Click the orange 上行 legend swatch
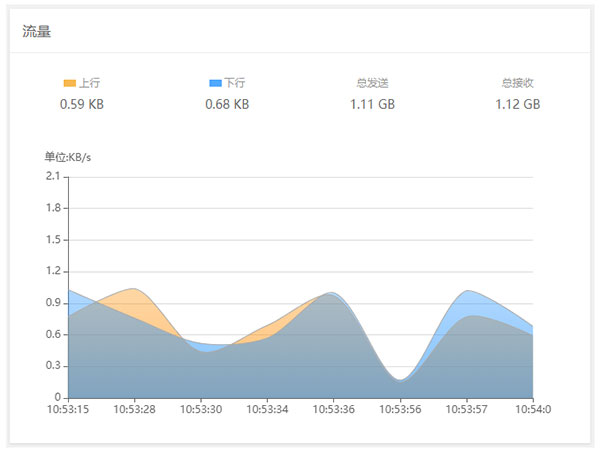Screen dimensions: 600x452 pos(70,83)
